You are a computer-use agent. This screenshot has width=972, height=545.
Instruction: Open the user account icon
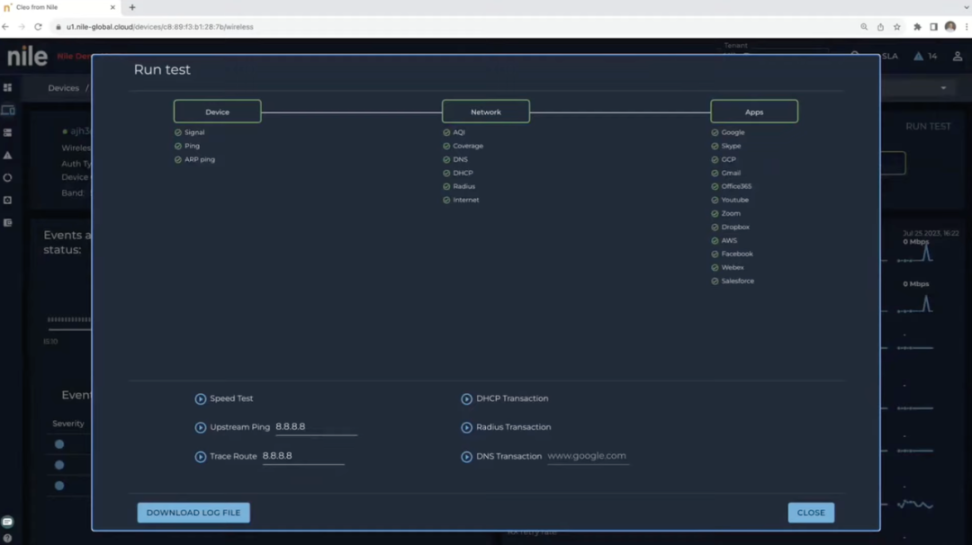tap(957, 56)
